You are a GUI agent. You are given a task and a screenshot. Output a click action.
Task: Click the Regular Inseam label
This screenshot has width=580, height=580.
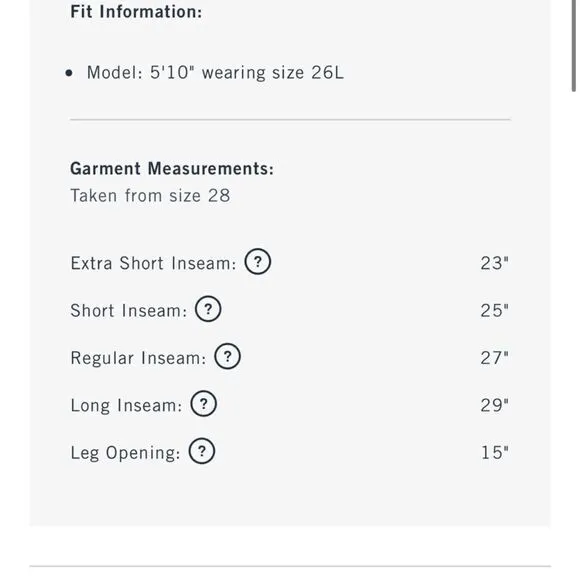(138, 358)
